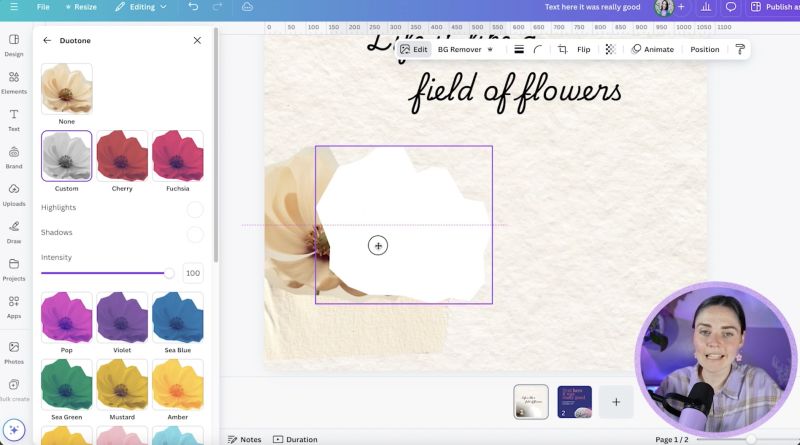Open the Apps sidebar panel
The height and width of the screenshot is (445, 800).
[x=14, y=307]
